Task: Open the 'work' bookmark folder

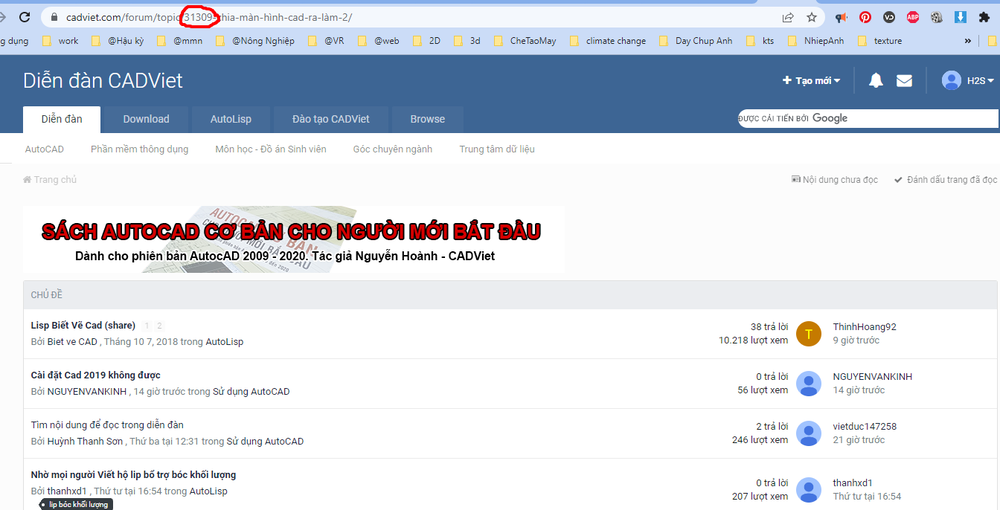Action: click(61, 41)
